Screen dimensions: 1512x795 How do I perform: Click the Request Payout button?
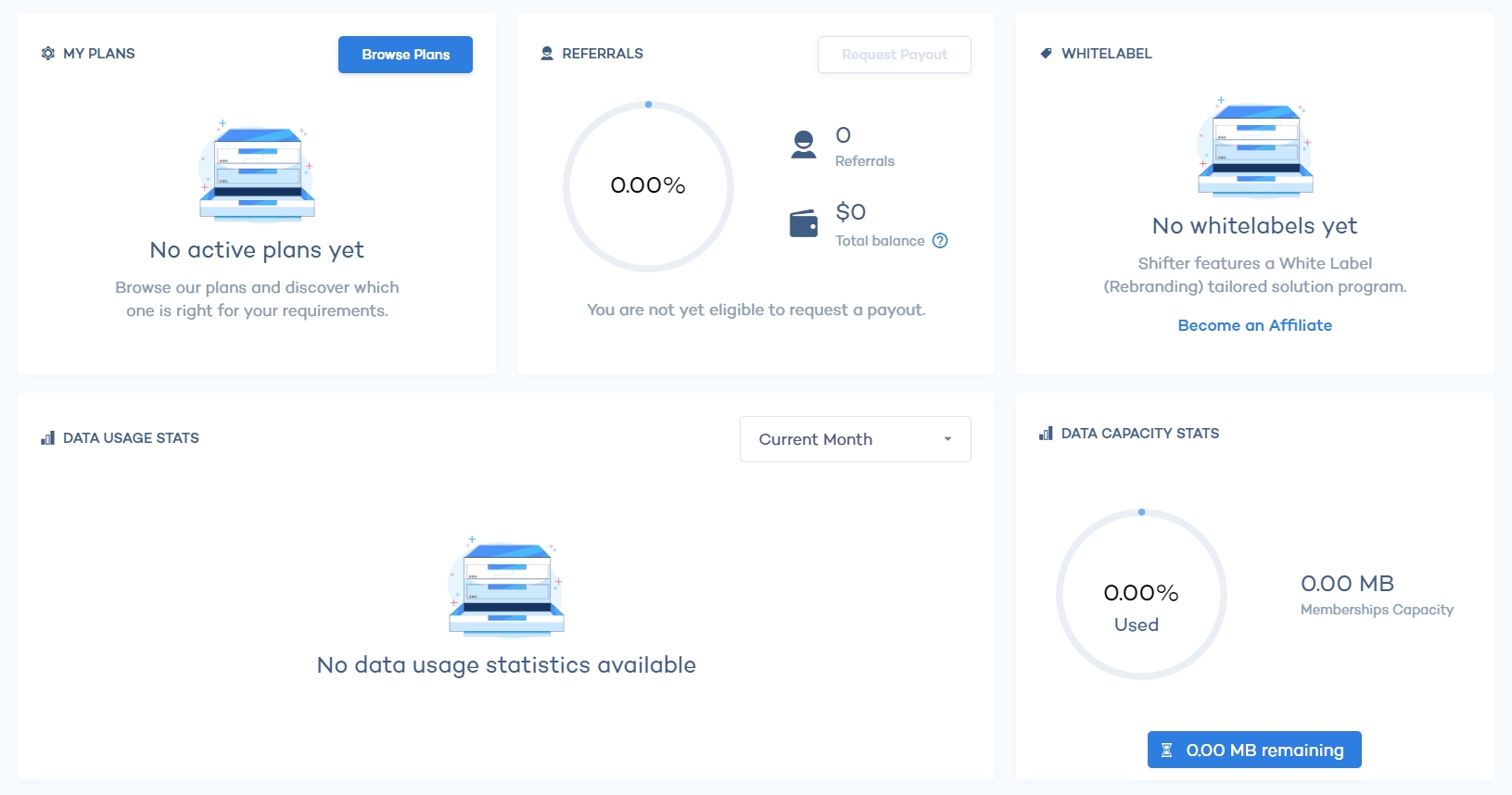click(x=895, y=55)
